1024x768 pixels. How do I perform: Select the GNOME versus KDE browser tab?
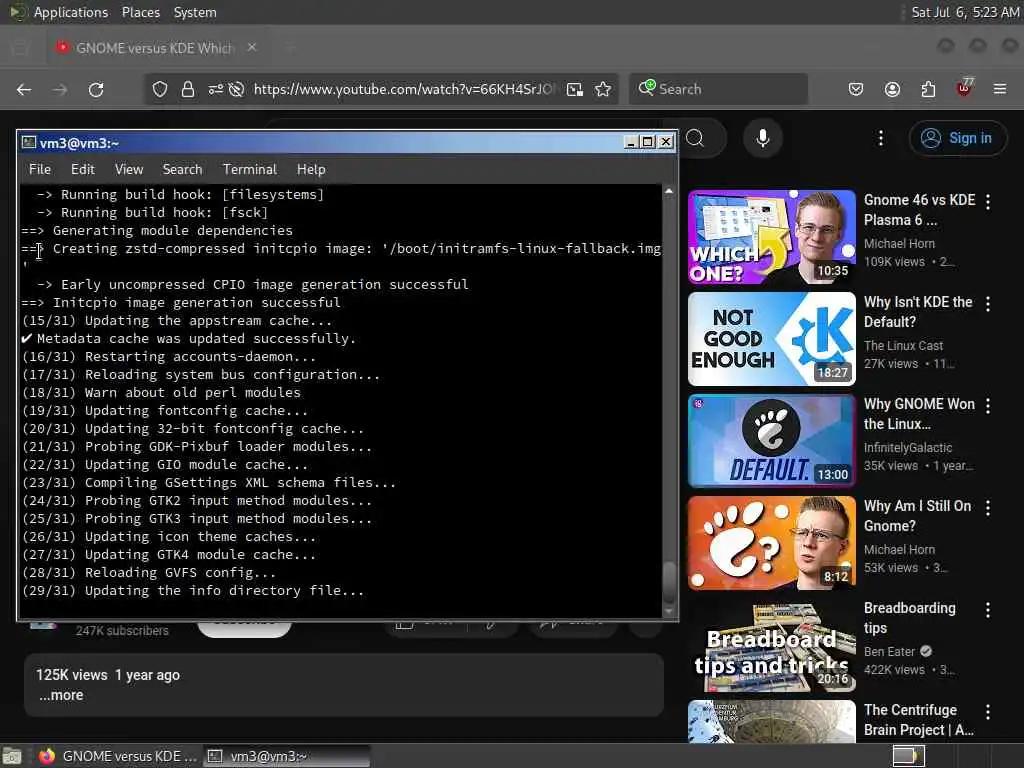153,48
